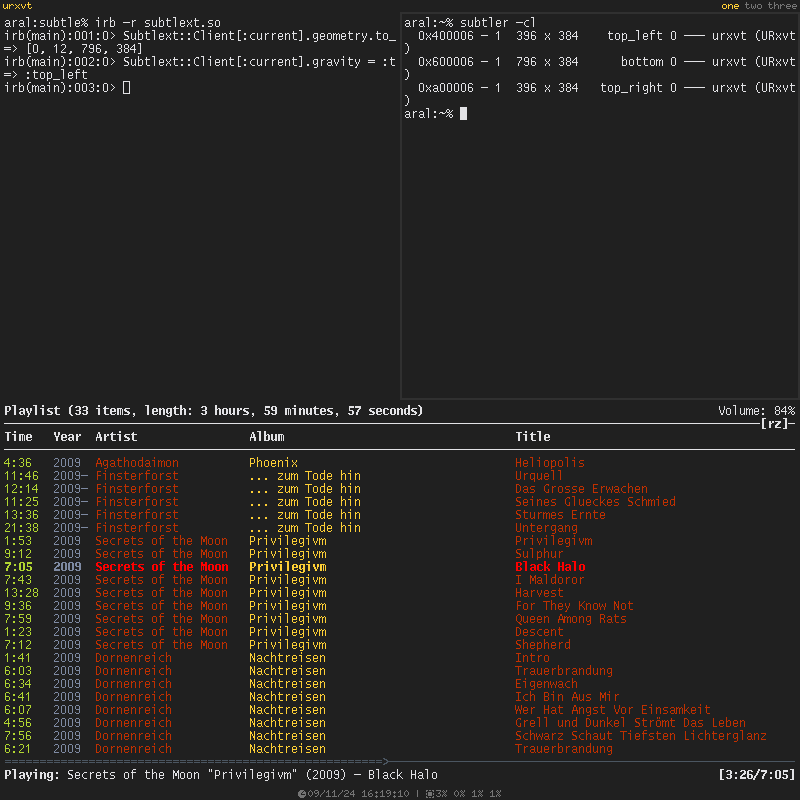This screenshot has height=800, width=800.
Task: Select the currently playing track "Black Halo"
Action: [550, 567]
